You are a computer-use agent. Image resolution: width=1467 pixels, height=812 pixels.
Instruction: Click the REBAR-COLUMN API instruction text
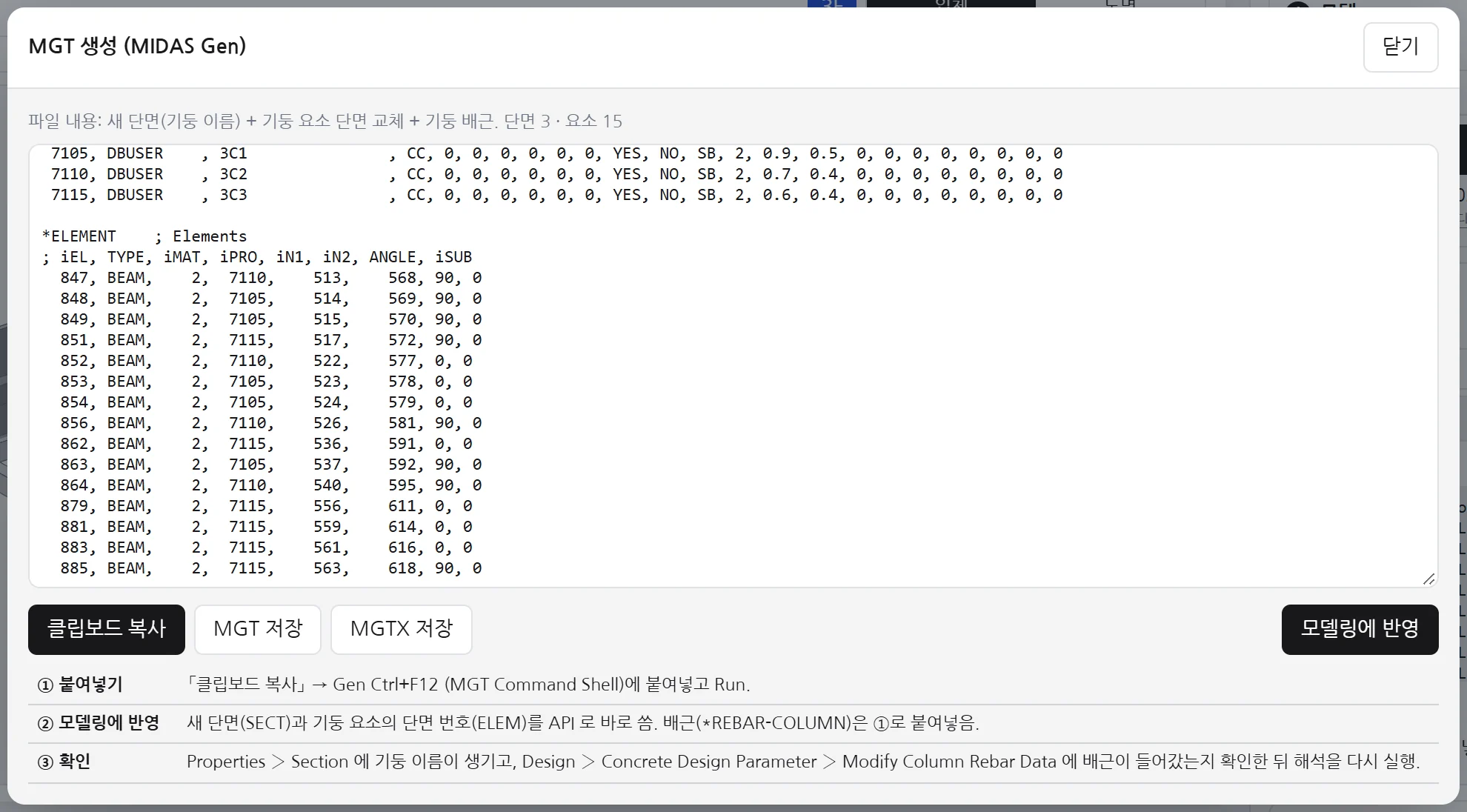click(x=583, y=723)
